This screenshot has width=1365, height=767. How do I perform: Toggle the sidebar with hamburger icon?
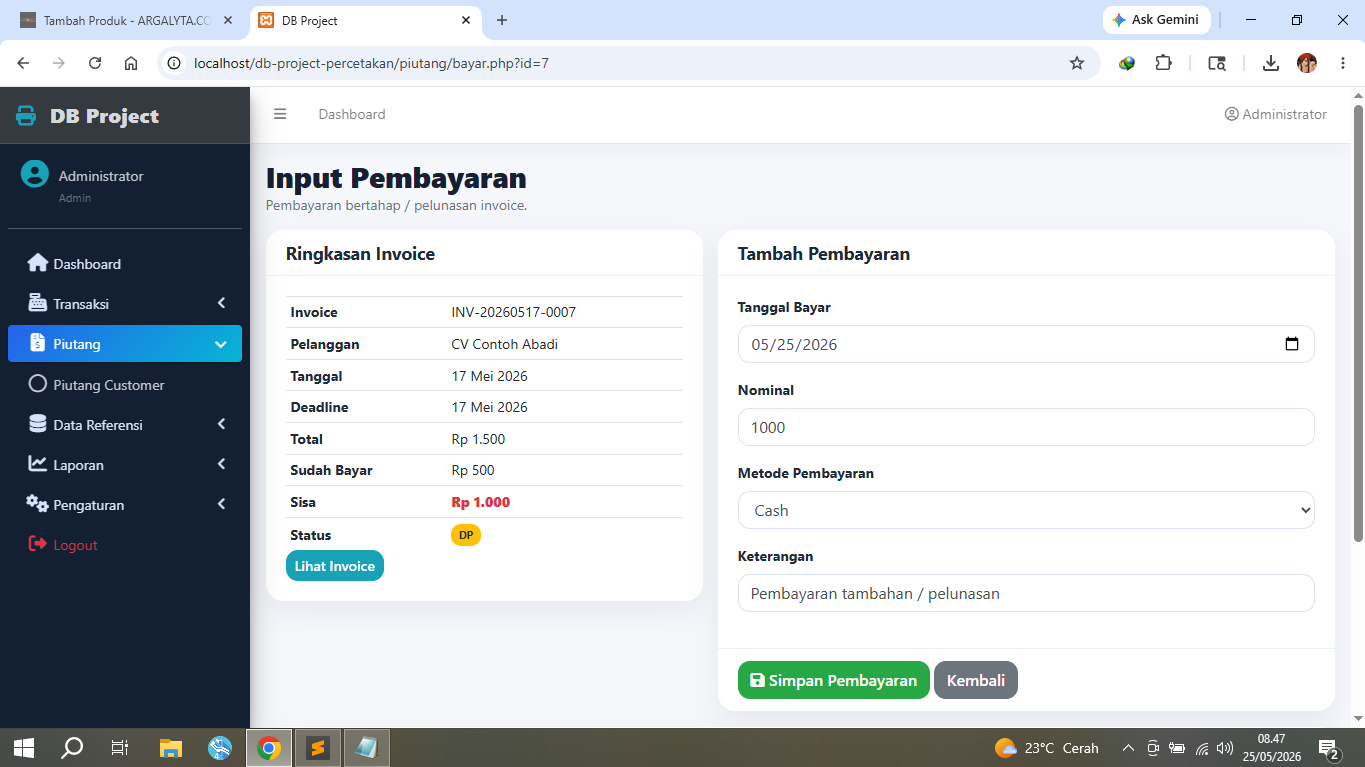[x=280, y=114]
